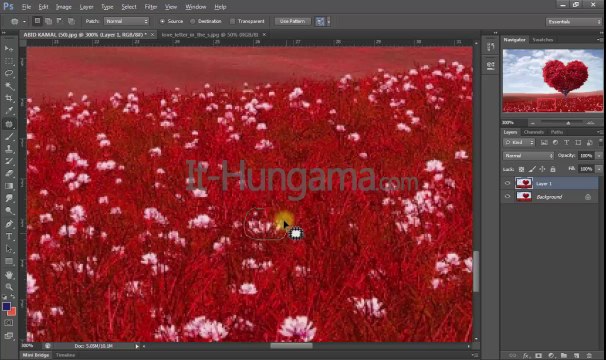This screenshot has width=606, height=360.
Task: Filter layers by pixel kind
Action: click(544, 143)
